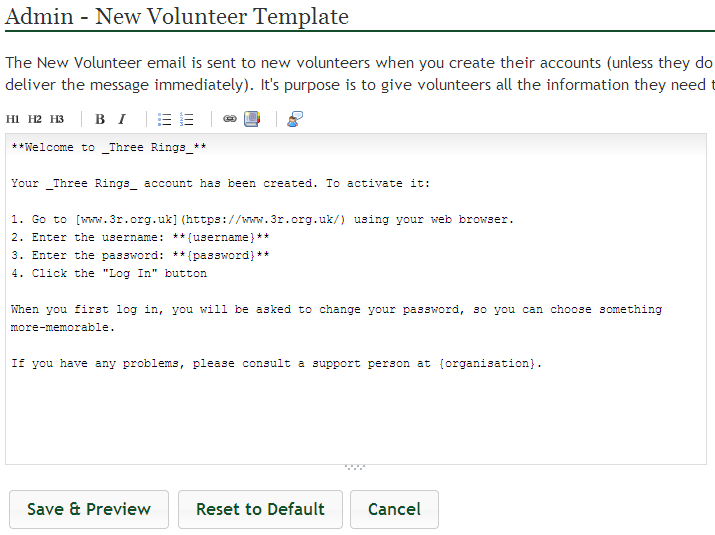
Task: Insert a bulleted list
Action: pos(164,119)
